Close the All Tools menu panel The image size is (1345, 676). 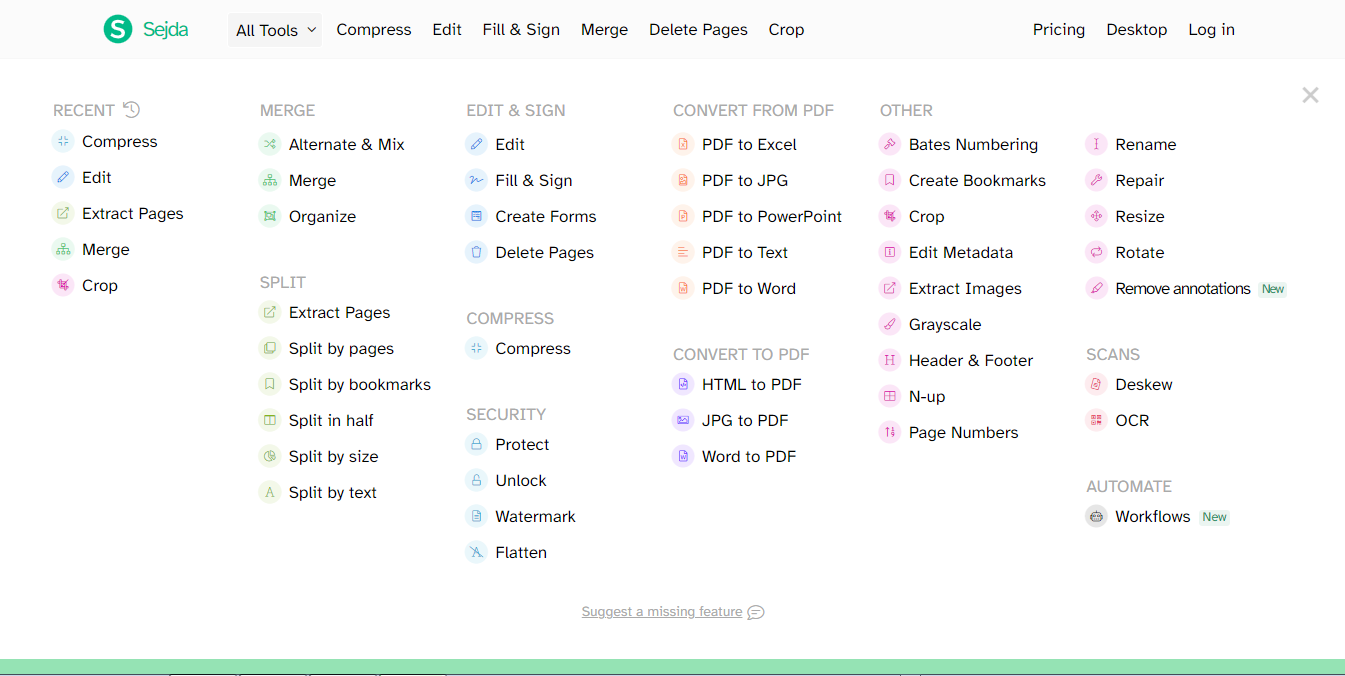1310,95
